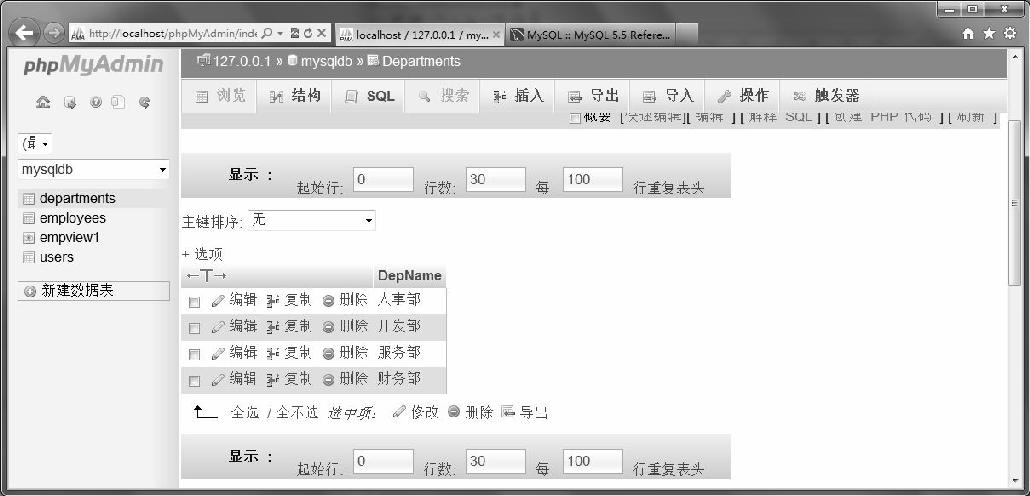
Task: Click the stop X icon in address bar
Action: coord(321,33)
